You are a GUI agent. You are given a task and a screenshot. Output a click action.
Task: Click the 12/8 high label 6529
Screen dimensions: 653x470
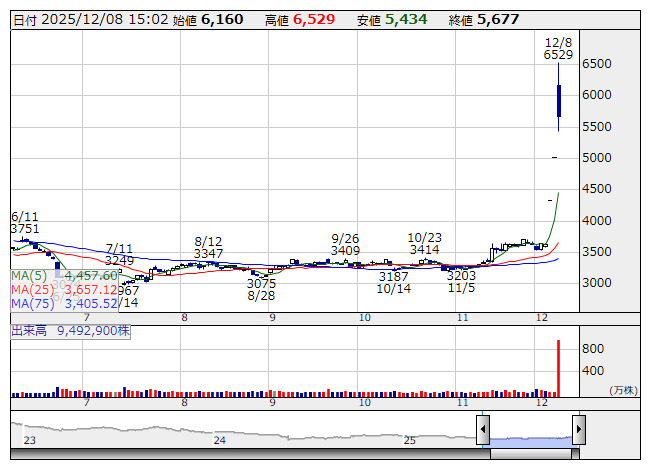558,56
